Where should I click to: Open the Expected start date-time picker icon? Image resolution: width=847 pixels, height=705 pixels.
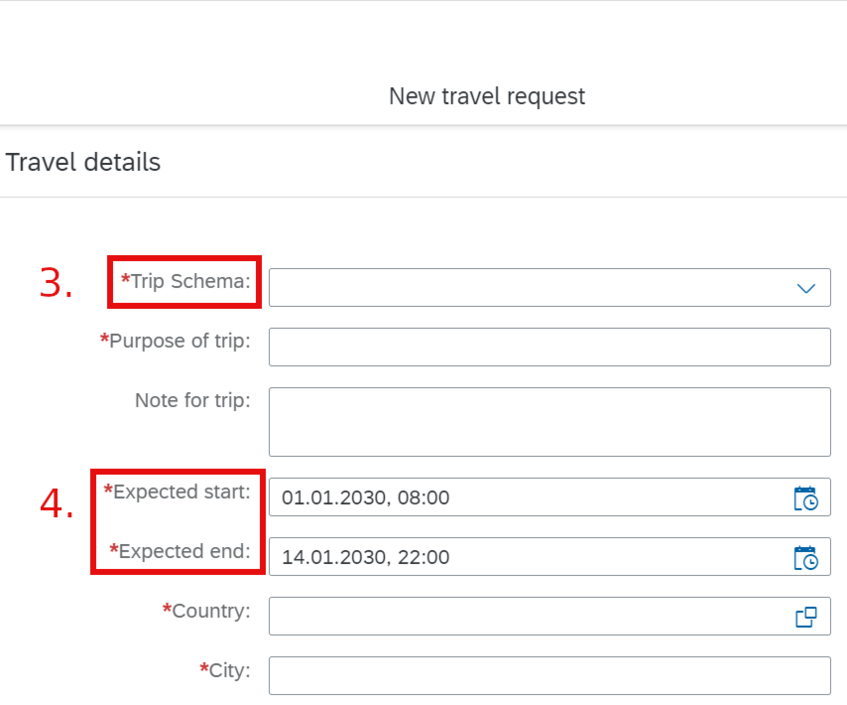pos(805,498)
